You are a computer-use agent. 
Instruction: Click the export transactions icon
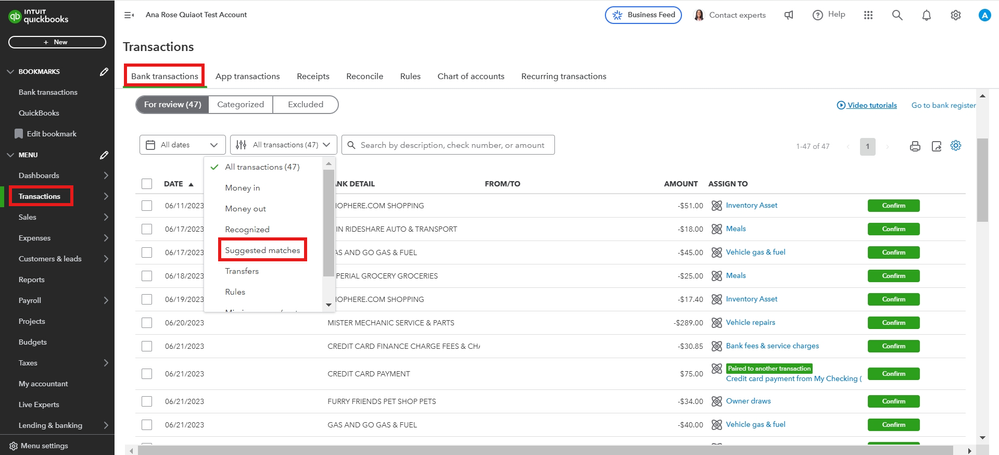point(936,146)
